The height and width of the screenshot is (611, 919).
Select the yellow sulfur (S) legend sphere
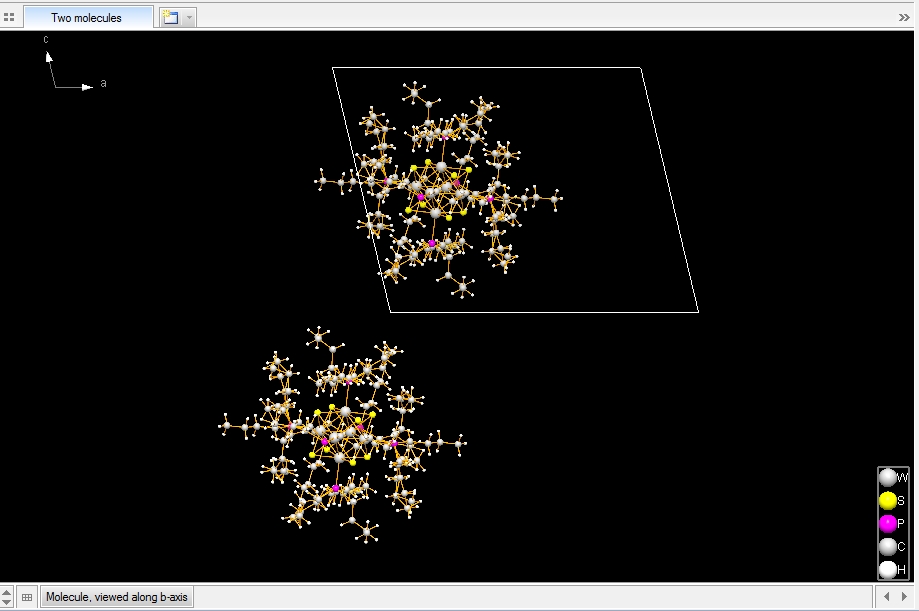pyautogui.click(x=887, y=501)
